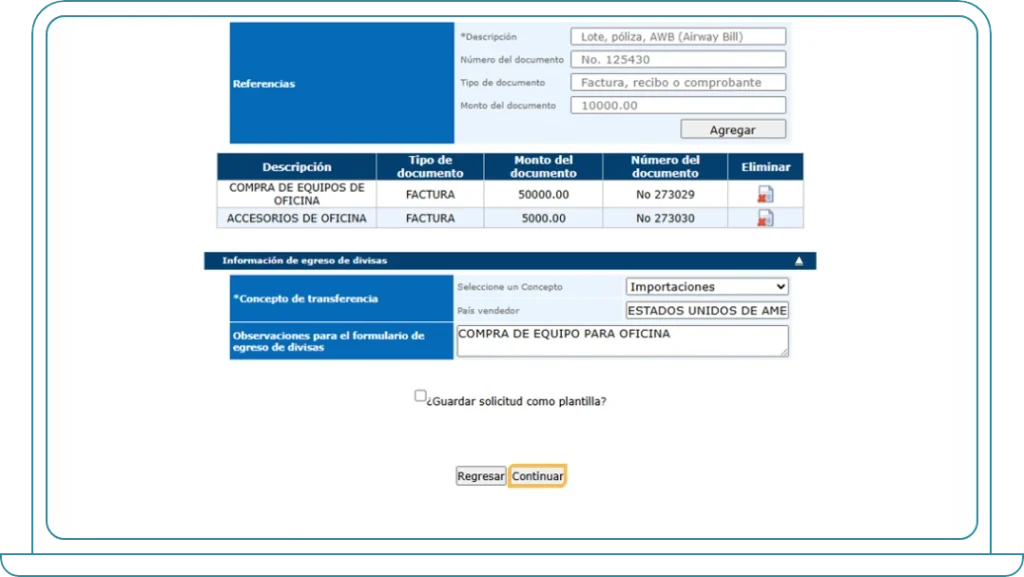Delete the COMPRA DE EQUIPOS DE OFICINA entry
This screenshot has height=577, width=1024.
click(765, 193)
